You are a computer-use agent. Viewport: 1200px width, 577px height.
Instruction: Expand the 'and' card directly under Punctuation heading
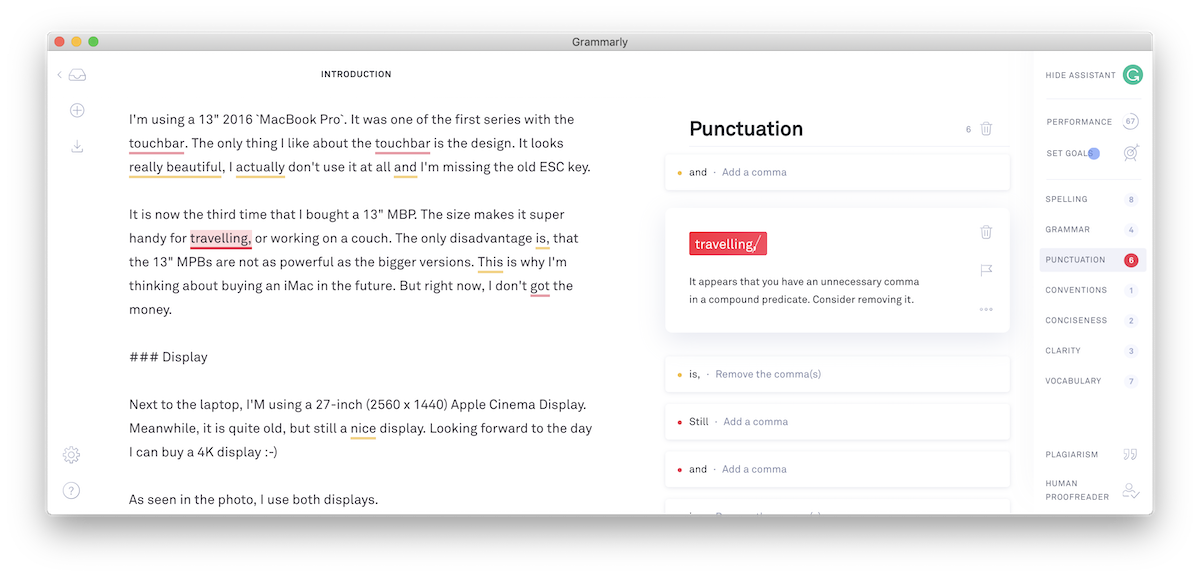point(837,172)
